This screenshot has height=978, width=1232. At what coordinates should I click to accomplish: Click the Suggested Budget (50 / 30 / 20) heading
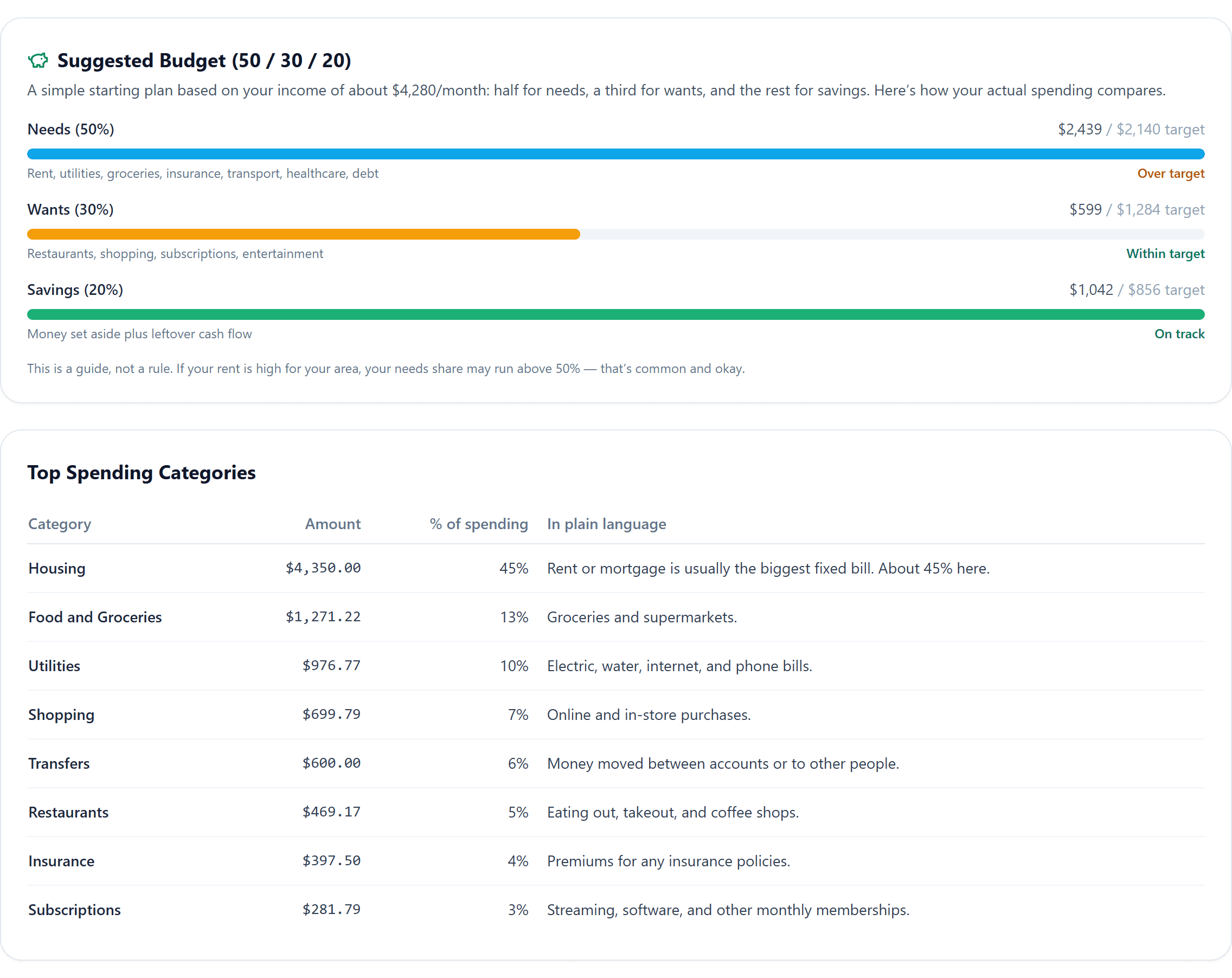click(x=204, y=61)
